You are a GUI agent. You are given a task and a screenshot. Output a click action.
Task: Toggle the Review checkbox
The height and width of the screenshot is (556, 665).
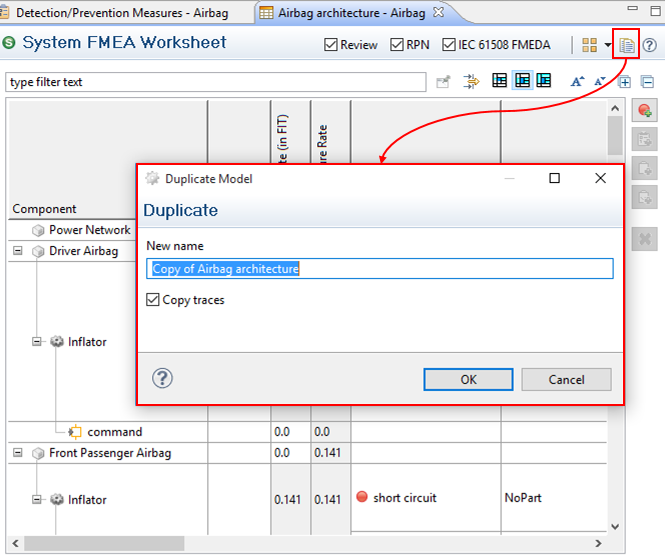332,45
